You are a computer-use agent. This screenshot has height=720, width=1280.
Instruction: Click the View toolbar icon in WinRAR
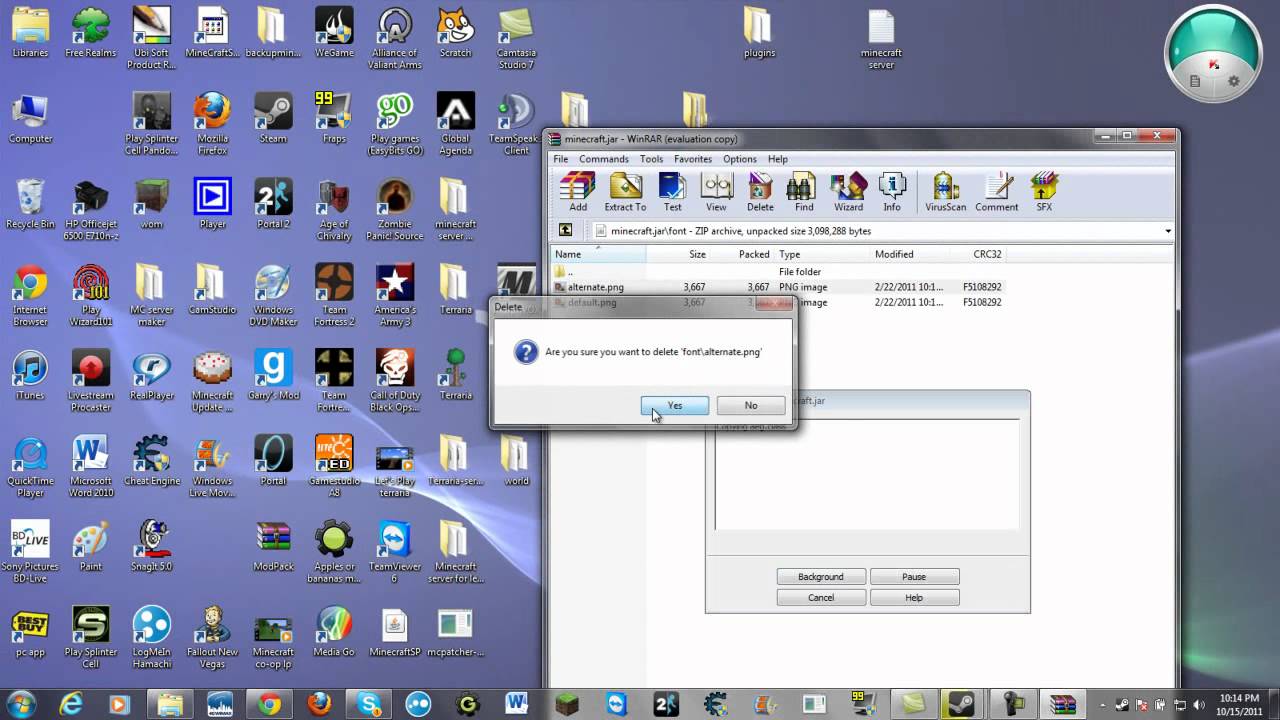[x=716, y=192]
